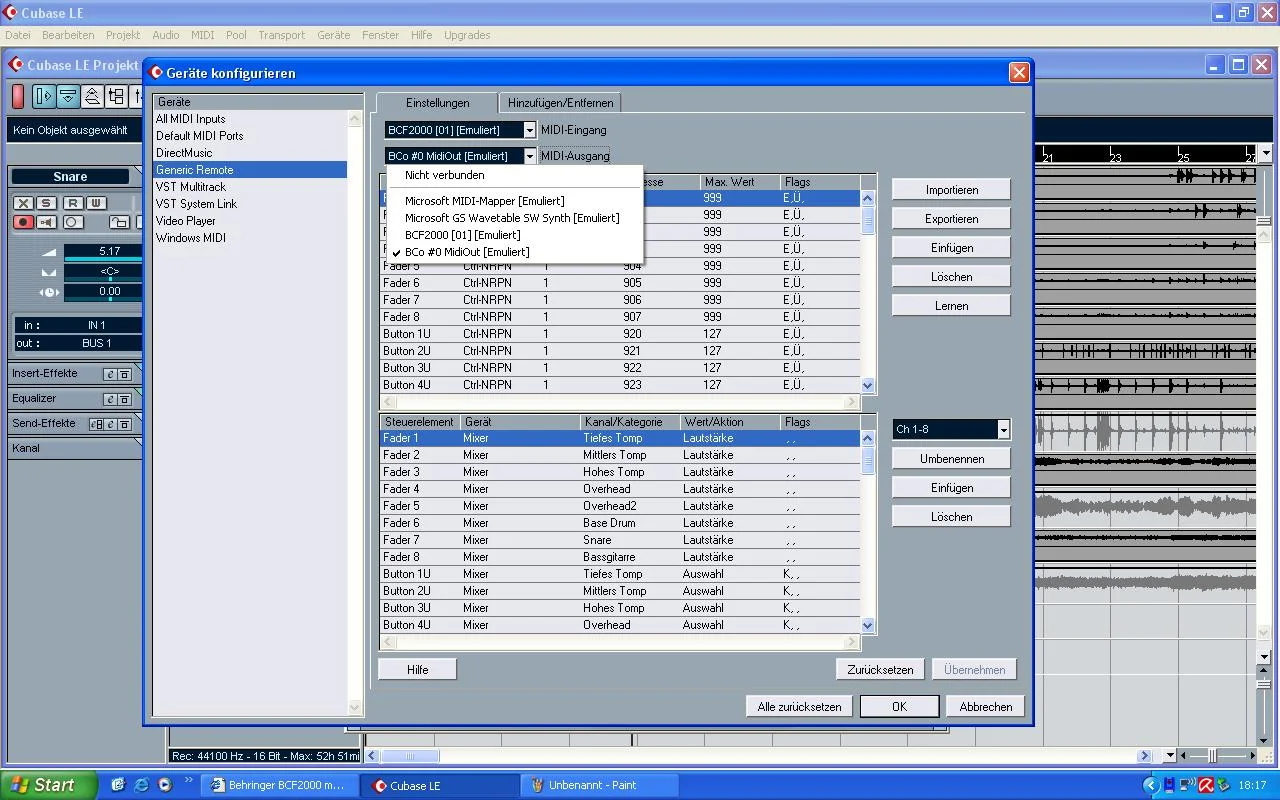The width and height of the screenshot is (1280, 800).
Task: Open Insert-Effekte edit 'e' icon
Action: 110,374
